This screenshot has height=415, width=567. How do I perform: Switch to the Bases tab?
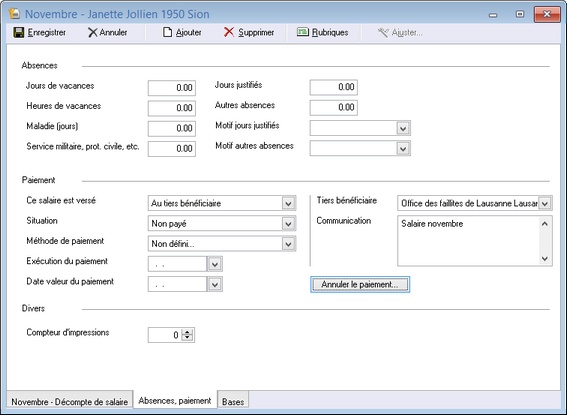point(233,402)
